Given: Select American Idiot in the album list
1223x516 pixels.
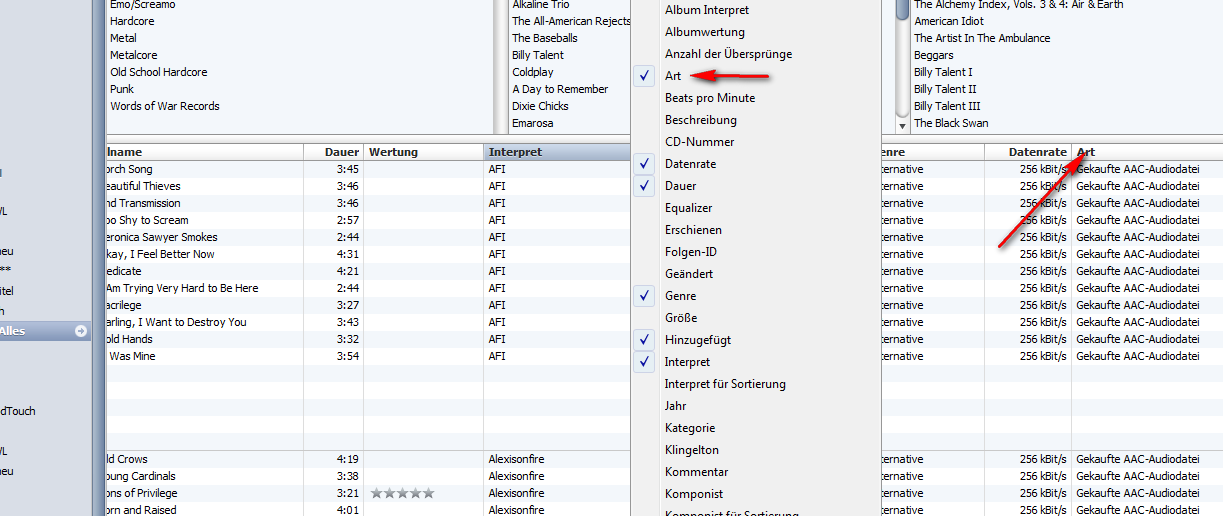Looking at the screenshot, I should [x=951, y=21].
